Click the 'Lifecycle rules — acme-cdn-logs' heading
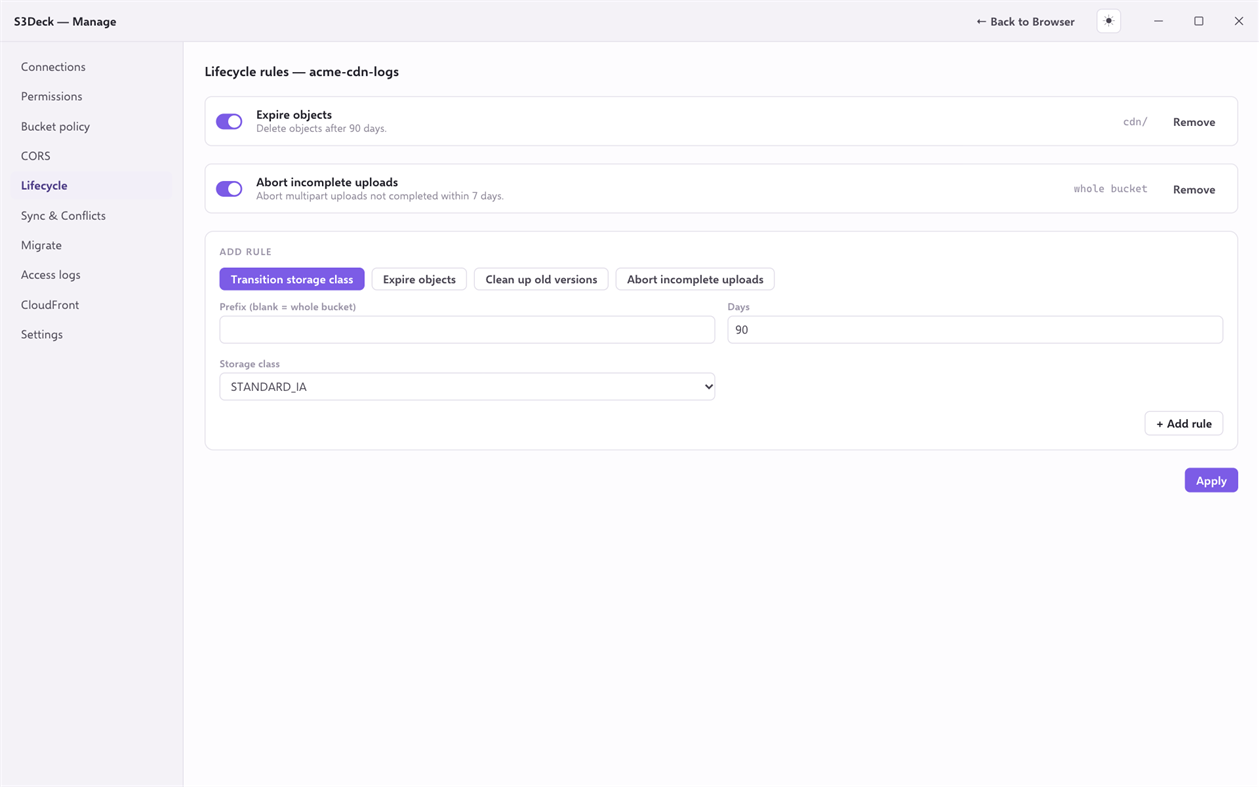The width and height of the screenshot is (1259, 787). tap(302, 72)
